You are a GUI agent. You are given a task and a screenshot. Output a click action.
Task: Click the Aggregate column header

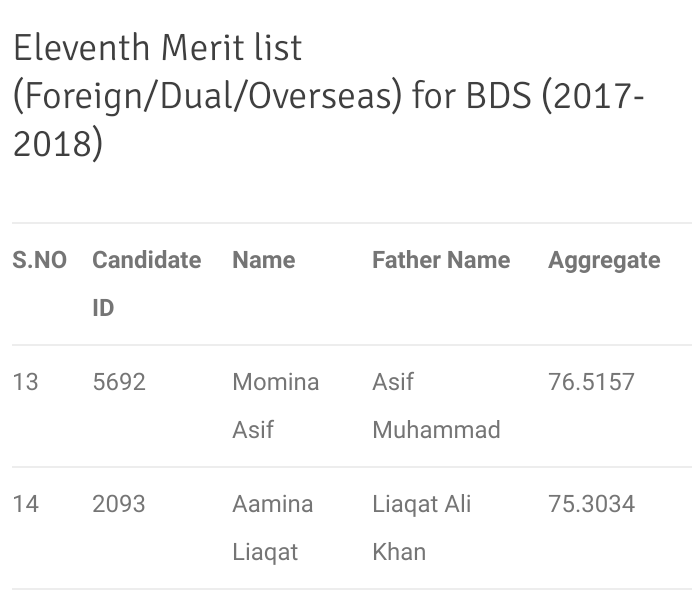(x=604, y=260)
